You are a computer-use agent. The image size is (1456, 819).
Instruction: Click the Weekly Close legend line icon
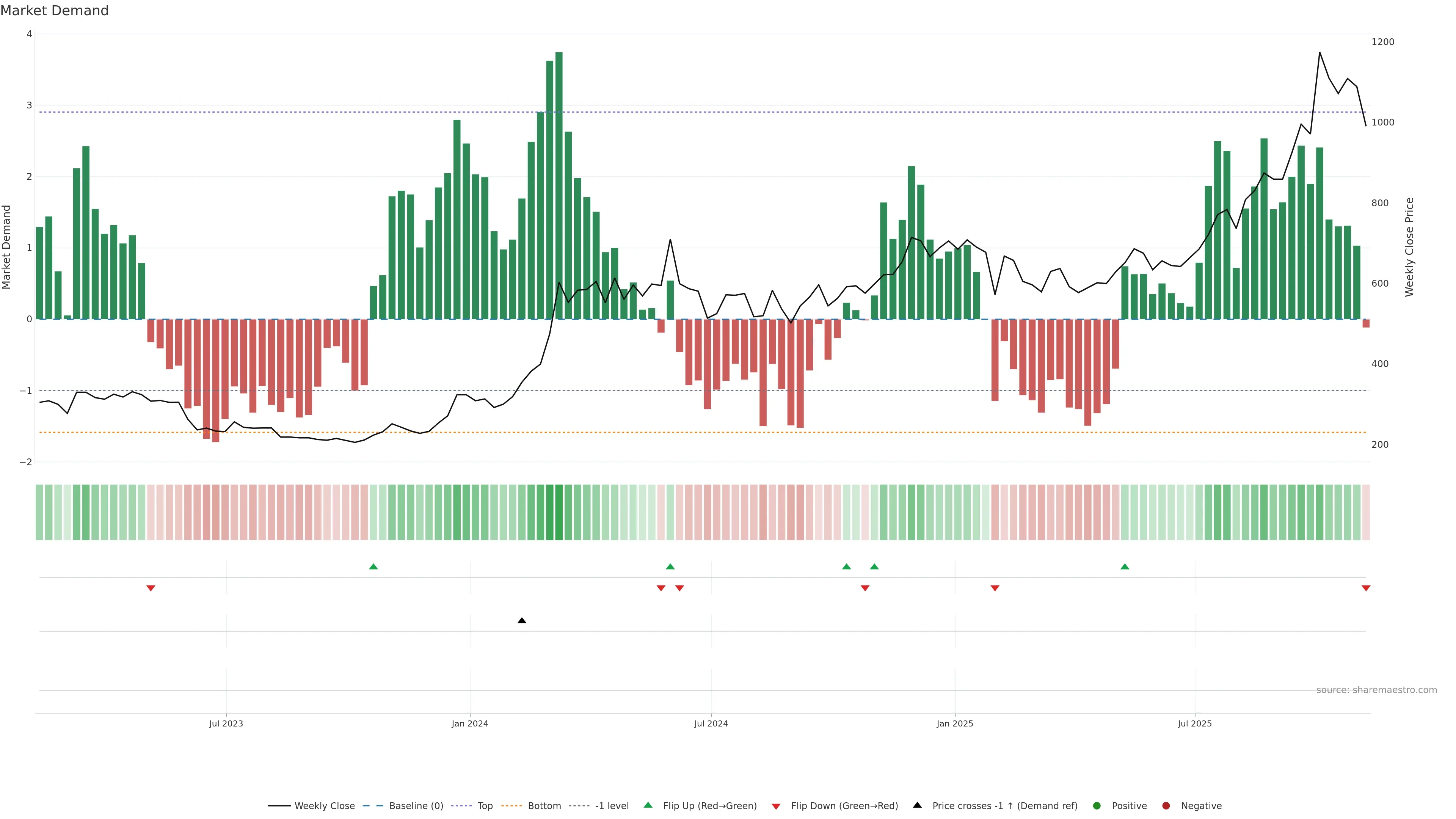point(279,806)
